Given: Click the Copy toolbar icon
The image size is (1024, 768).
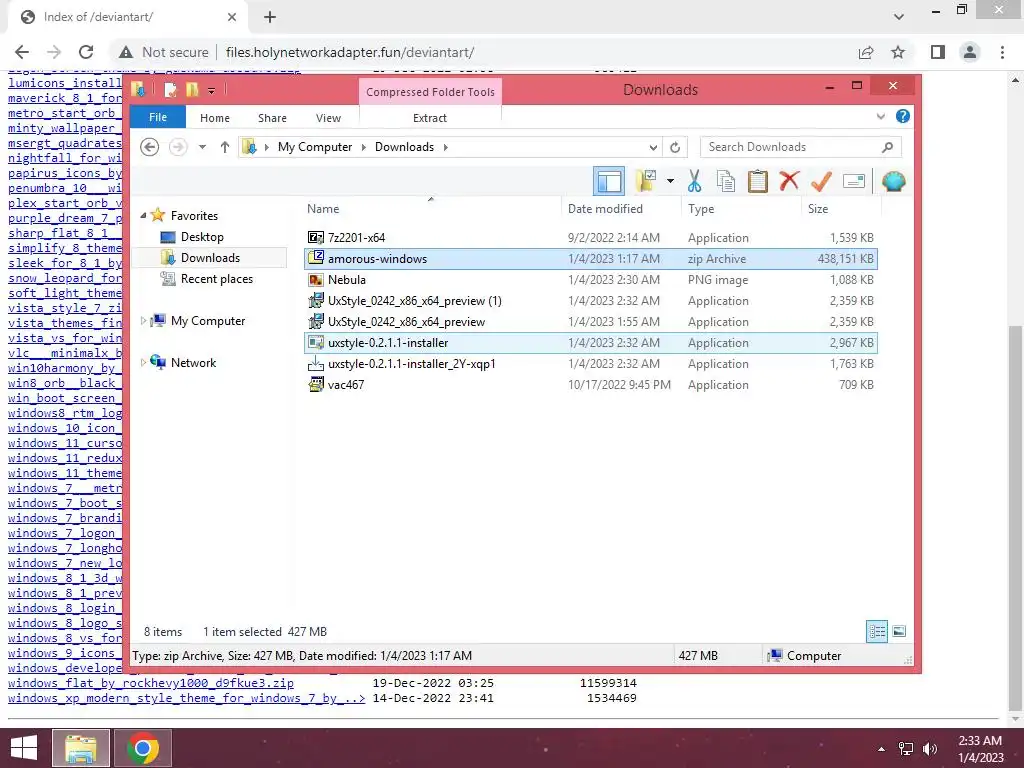Looking at the screenshot, I should (726, 181).
